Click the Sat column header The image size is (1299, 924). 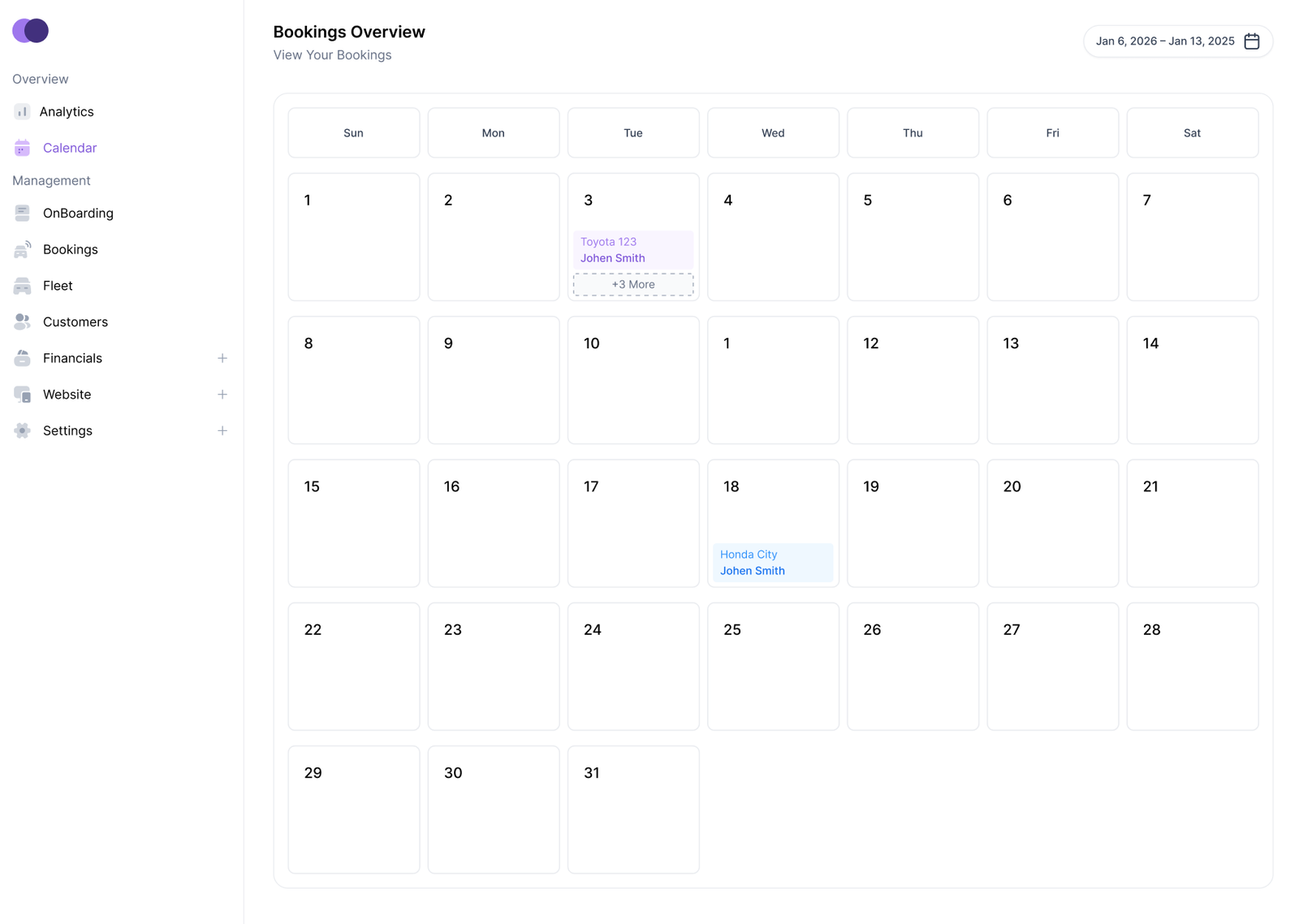[x=1193, y=133]
